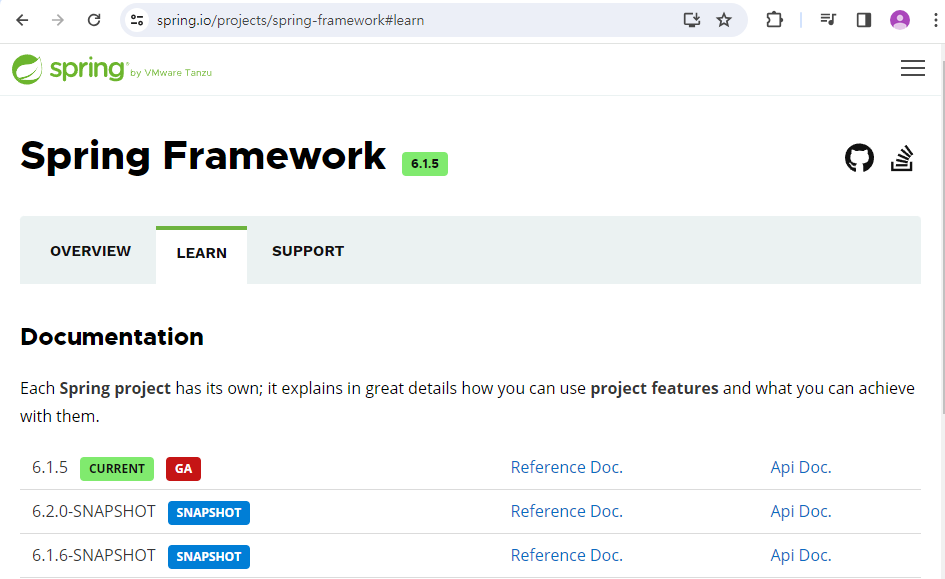945x579 pixels.
Task: Open Reference Doc. for 6.2.0-SNAPSHOT
Action: tap(567, 512)
